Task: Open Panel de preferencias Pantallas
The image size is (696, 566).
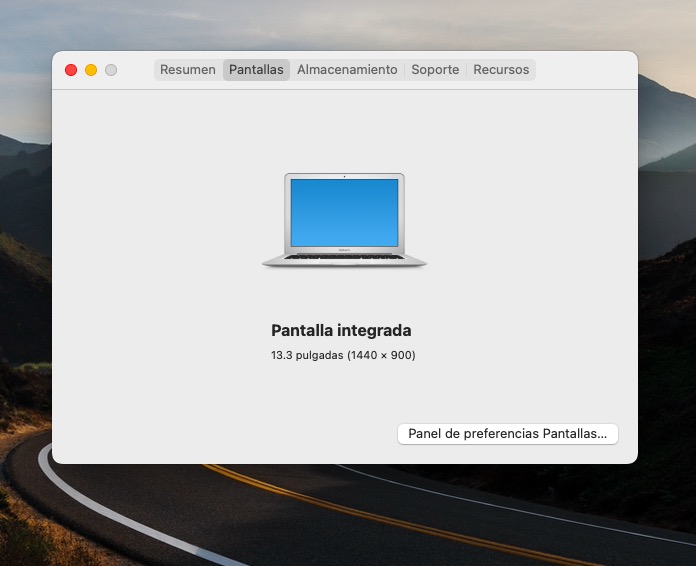Action: [508, 434]
